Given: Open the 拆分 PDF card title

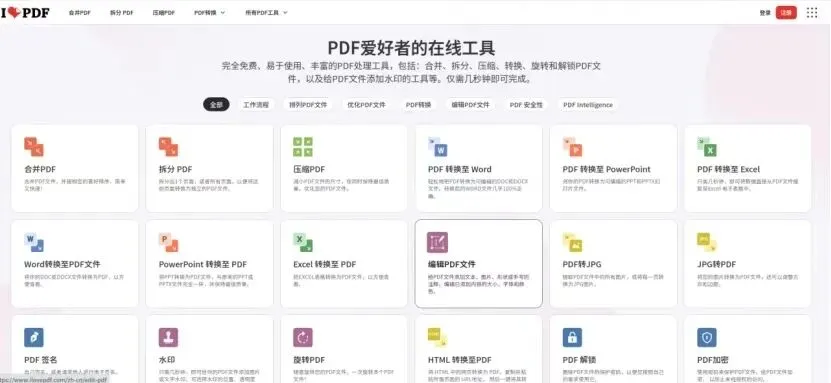Looking at the screenshot, I should pyautogui.click(x=175, y=170).
